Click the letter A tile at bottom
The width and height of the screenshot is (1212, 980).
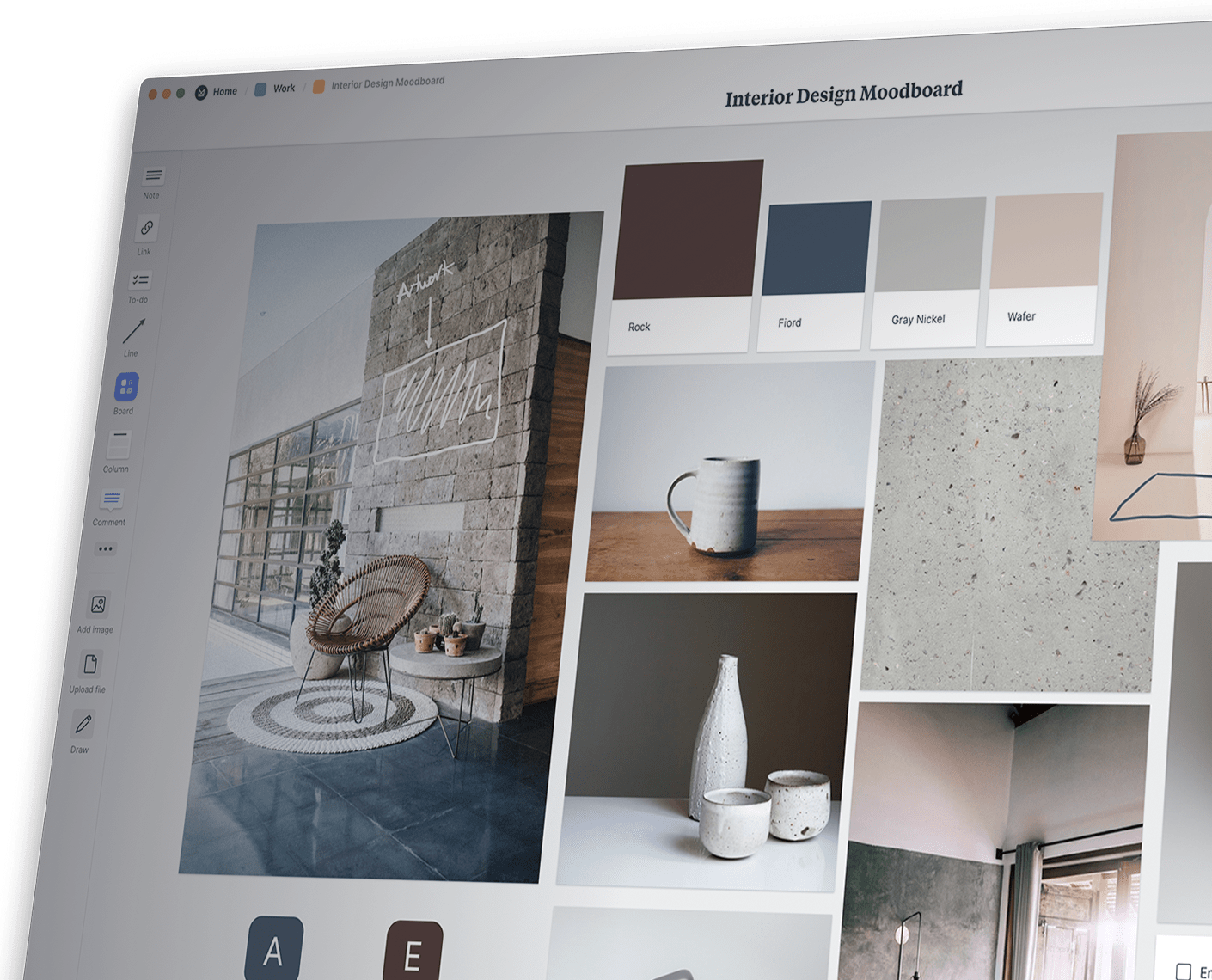(273, 950)
